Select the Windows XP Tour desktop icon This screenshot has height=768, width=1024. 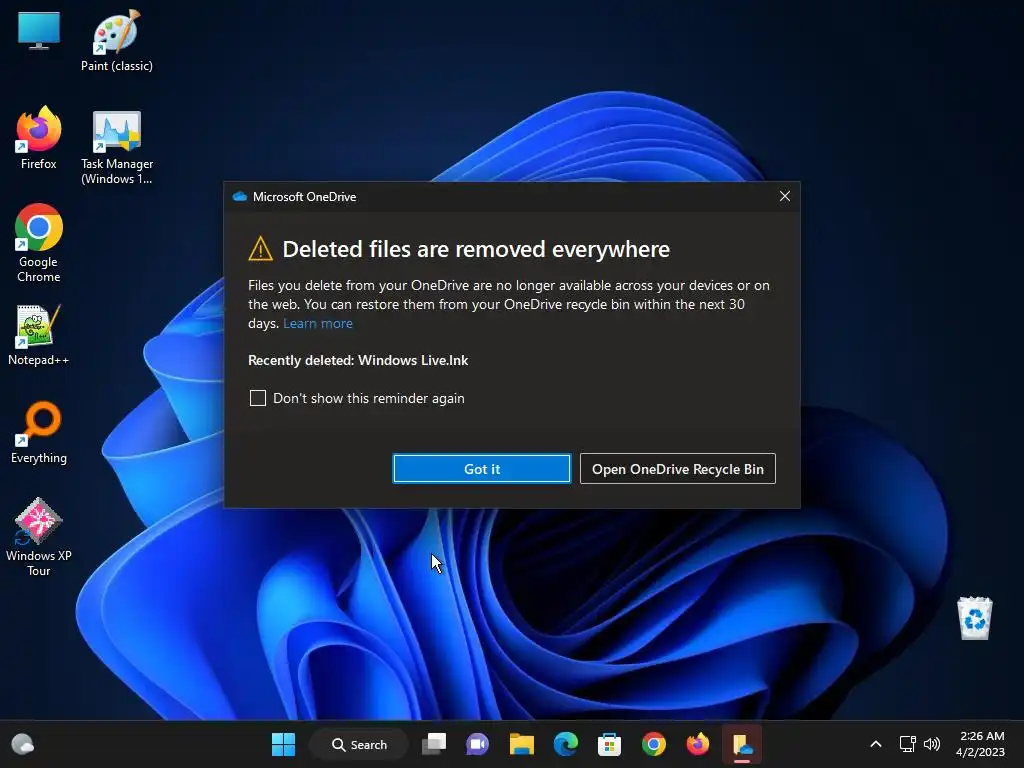point(39,537)
